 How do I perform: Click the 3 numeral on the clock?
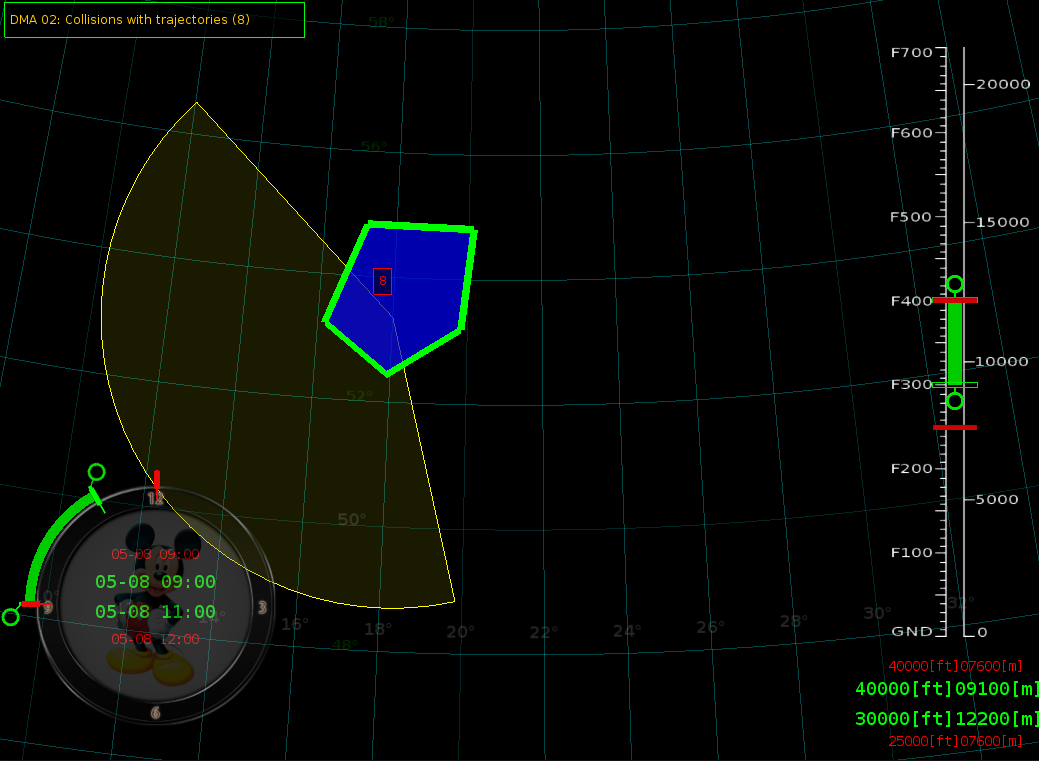pyautogui.click(x=262, y=607)
